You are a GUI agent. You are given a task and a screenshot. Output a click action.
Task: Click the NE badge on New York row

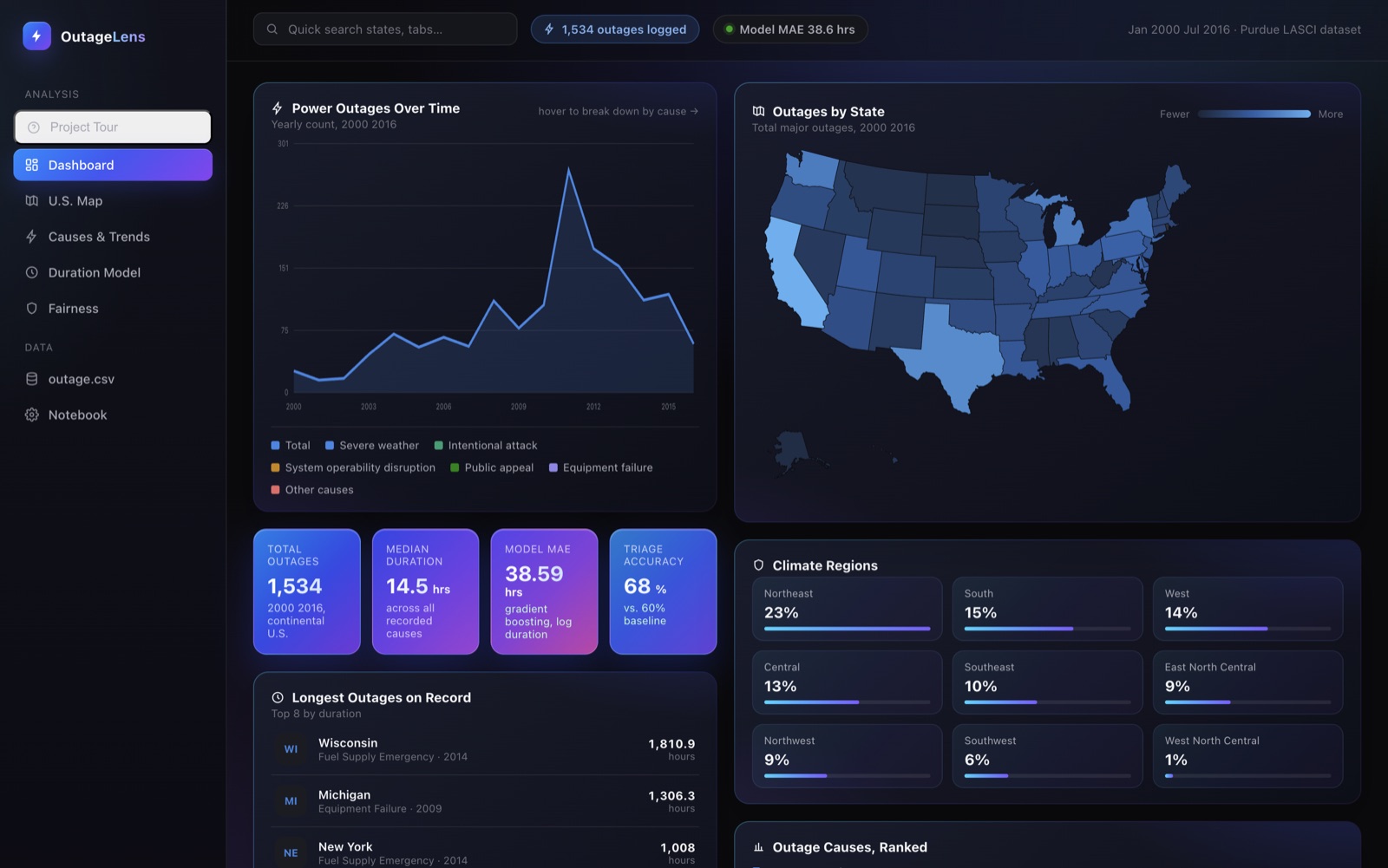(291, 853)
